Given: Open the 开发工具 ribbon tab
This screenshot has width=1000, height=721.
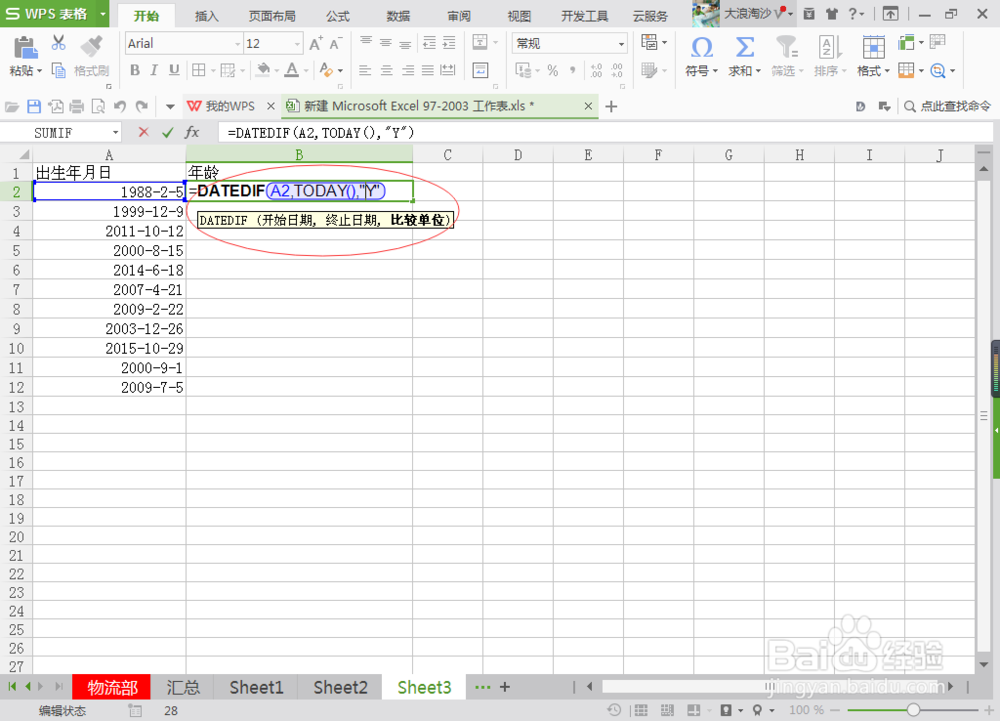Looking at the screenshot, I should [584, 16].
